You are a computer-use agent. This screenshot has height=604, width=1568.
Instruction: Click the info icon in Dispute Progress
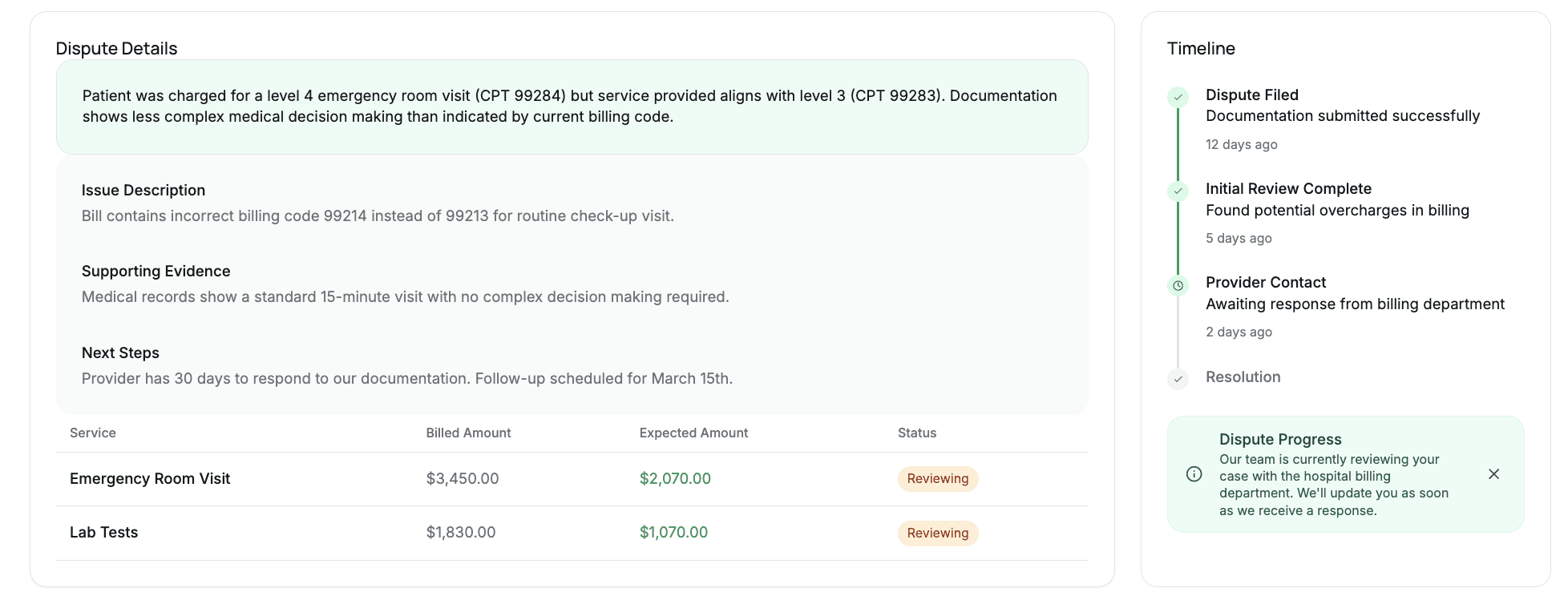[x=1194, y=474]
